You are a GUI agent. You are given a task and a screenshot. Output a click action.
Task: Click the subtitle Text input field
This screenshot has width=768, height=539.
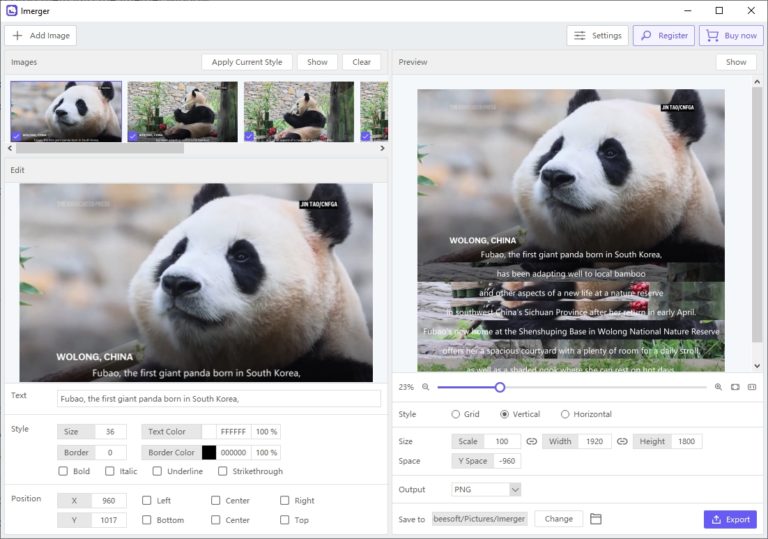coord(218,398)
